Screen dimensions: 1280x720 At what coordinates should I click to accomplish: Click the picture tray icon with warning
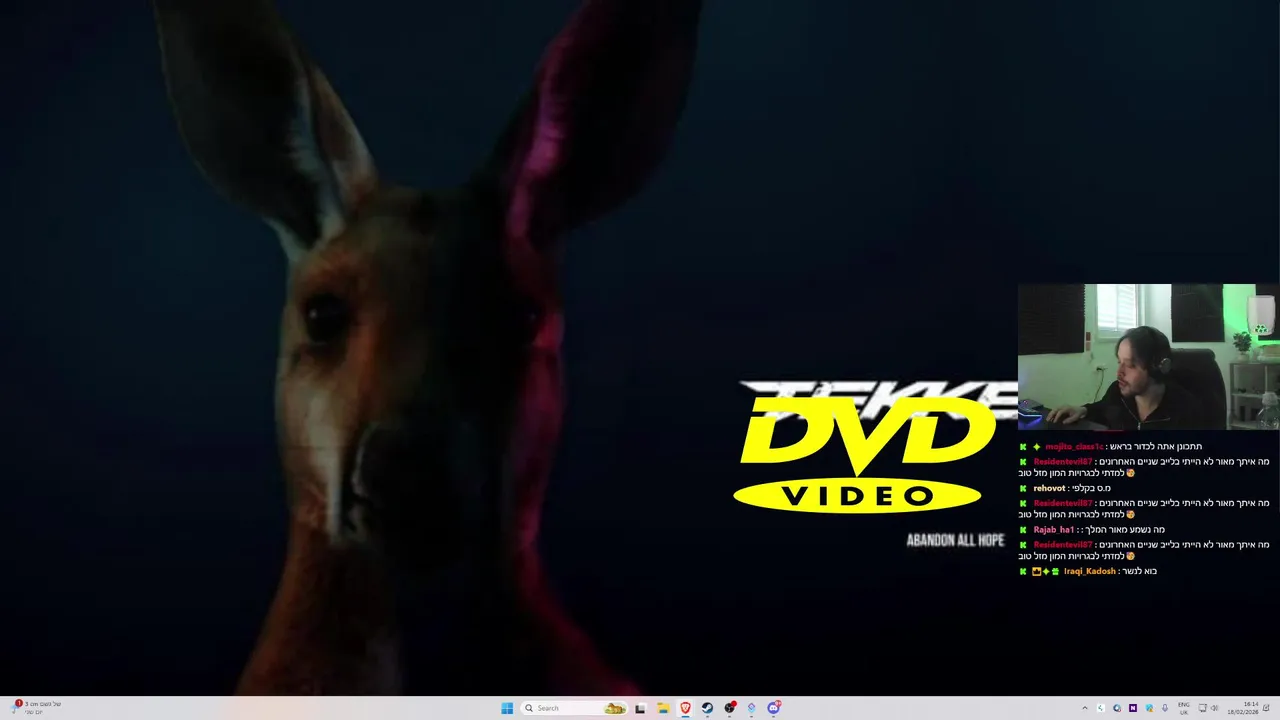(x=1149, y=708)
